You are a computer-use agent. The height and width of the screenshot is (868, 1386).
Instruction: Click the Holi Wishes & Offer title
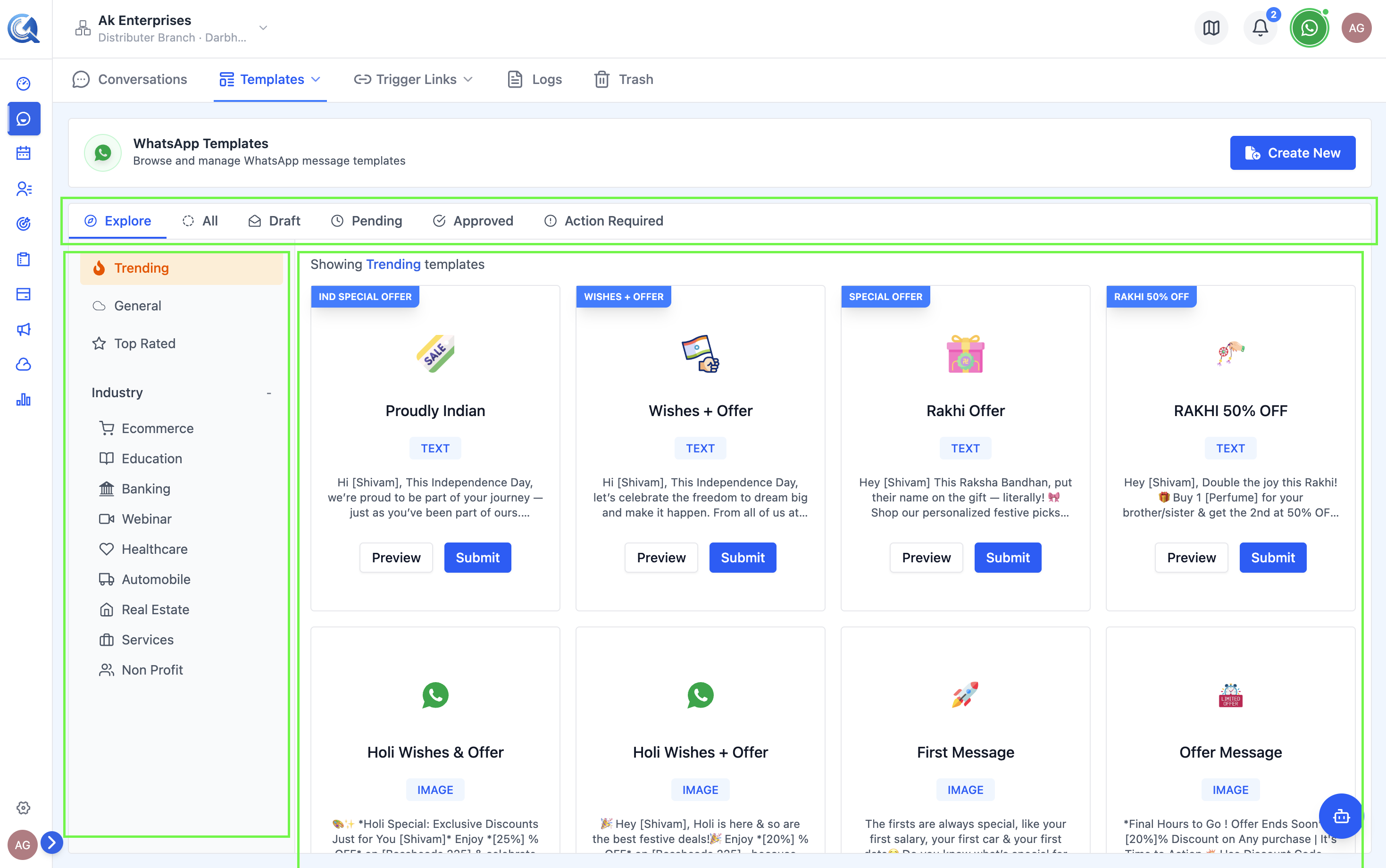tap(435, 752)
